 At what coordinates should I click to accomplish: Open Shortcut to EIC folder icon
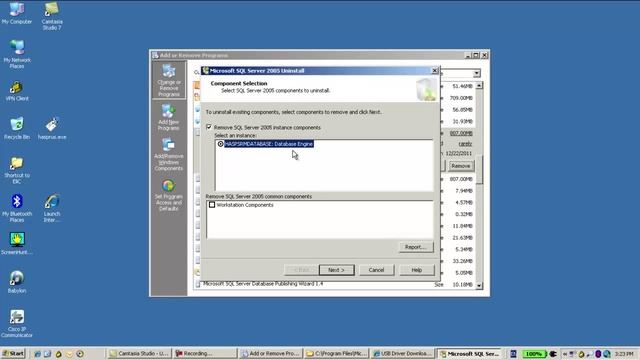pos(17,170)
